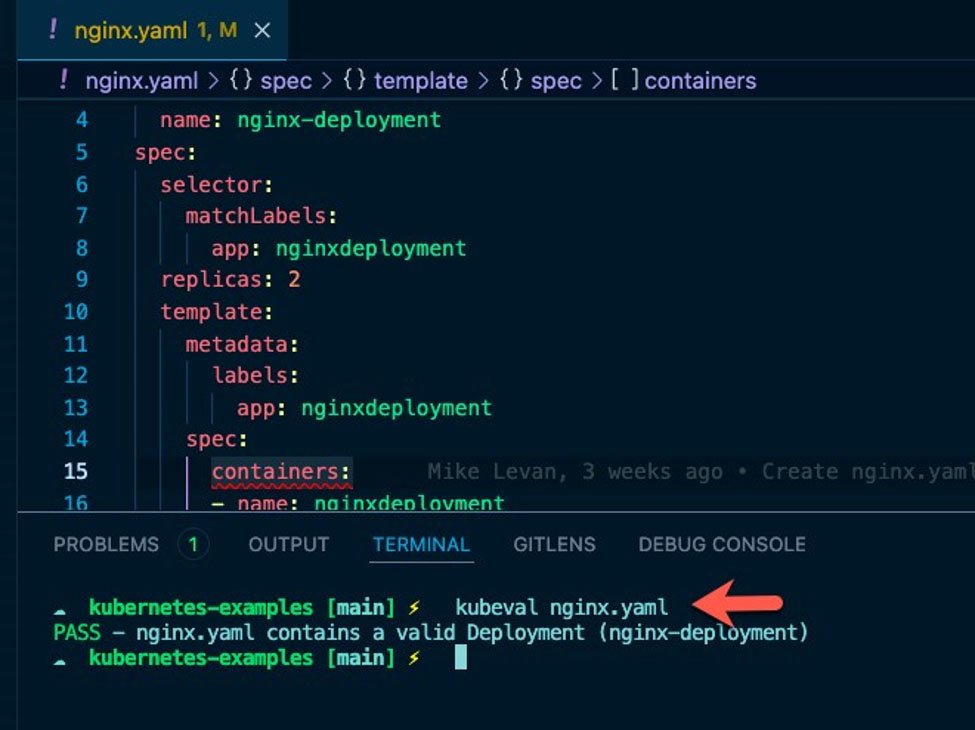Click the kubeval nginx.yaml command text
975x730 pixels.
[561, 606]
